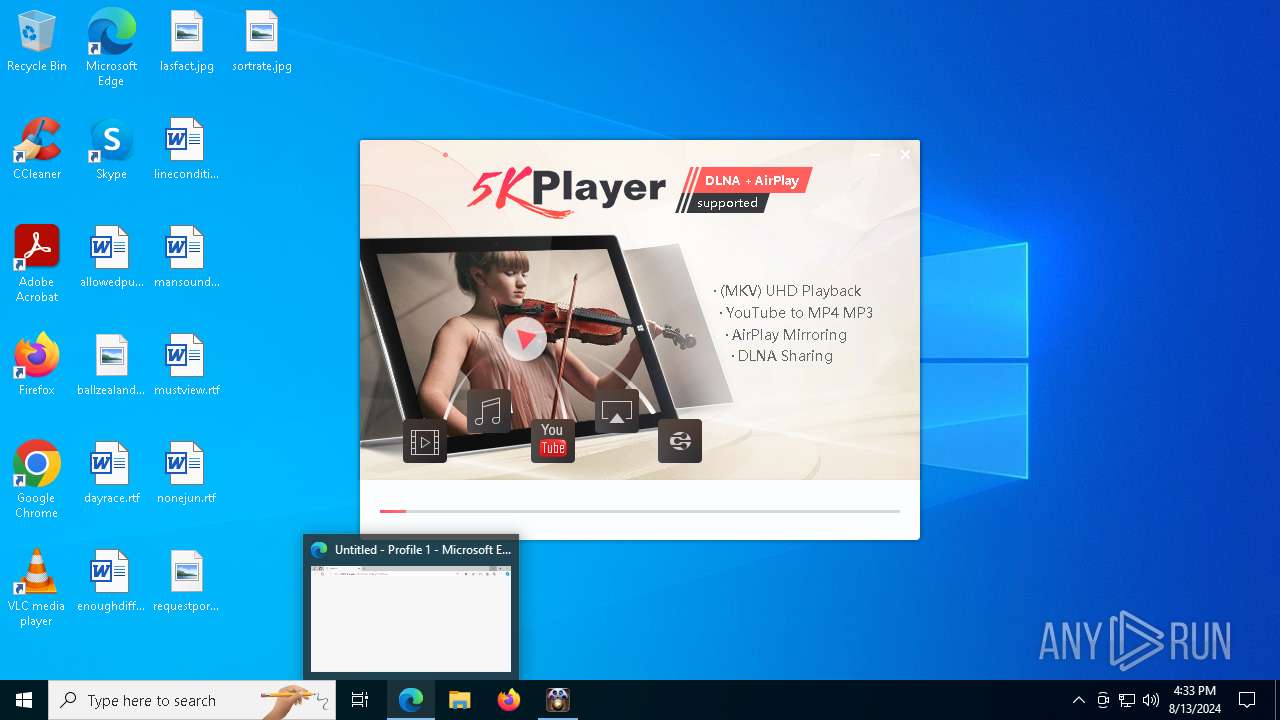Click the Untitled - Profile 1 Edge preview title
The width and height of the screenshot is (1280, 720).
click(x=423, y=550)
